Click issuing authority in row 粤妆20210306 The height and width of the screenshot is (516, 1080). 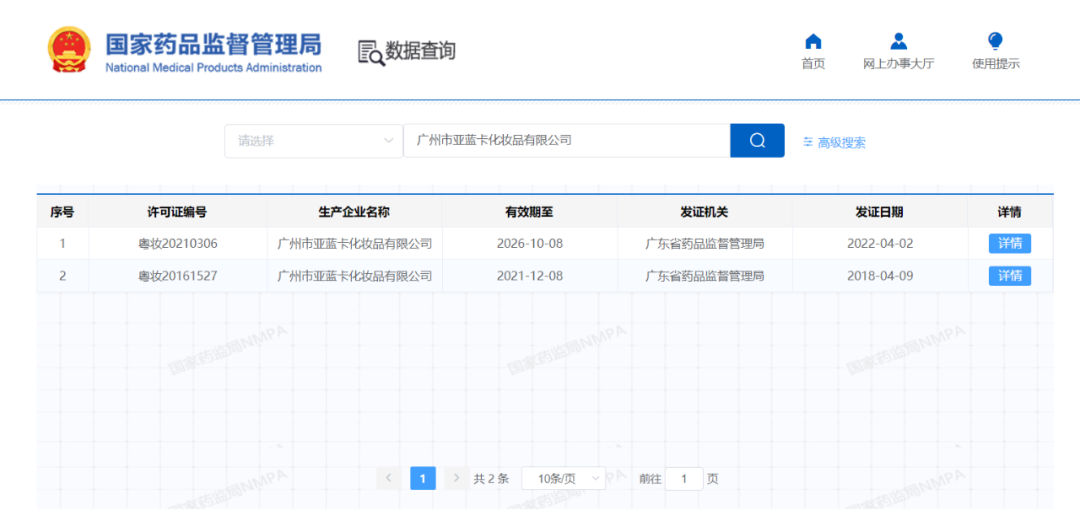pyautogui.click(x=704, y=243)
